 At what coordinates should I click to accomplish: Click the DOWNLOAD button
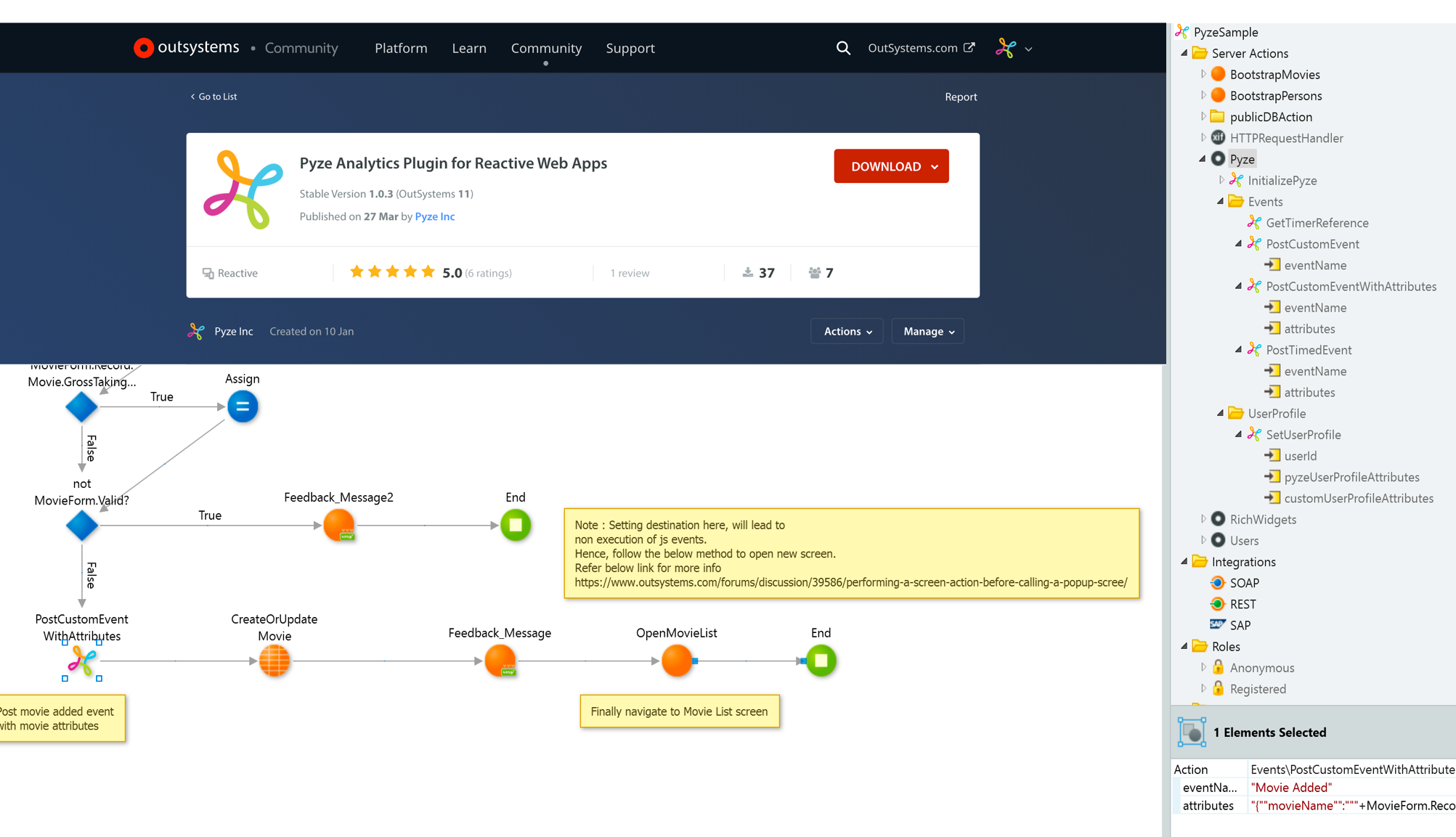click(x=891, y=166)
